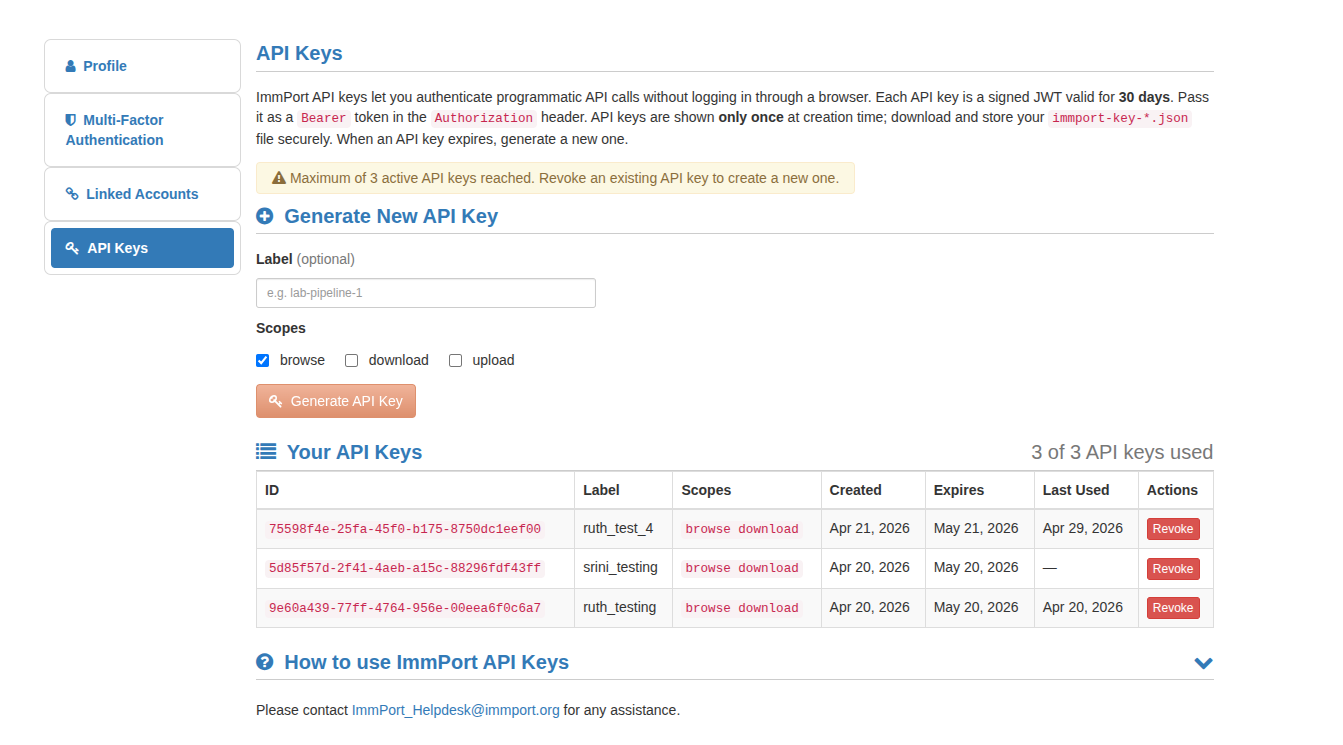The width and height of the screenshot is (1343, 745).
Task: Click the Generate New API Key heading
Action: [391, 216]
